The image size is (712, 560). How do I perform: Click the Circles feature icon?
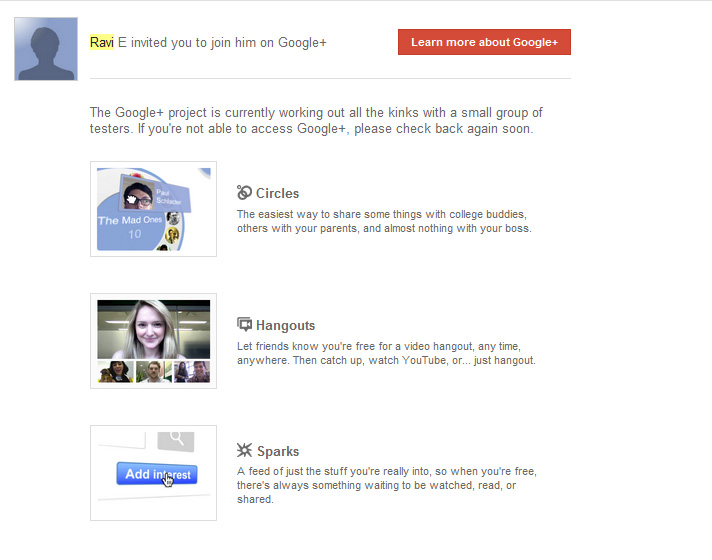click(244, 193)
